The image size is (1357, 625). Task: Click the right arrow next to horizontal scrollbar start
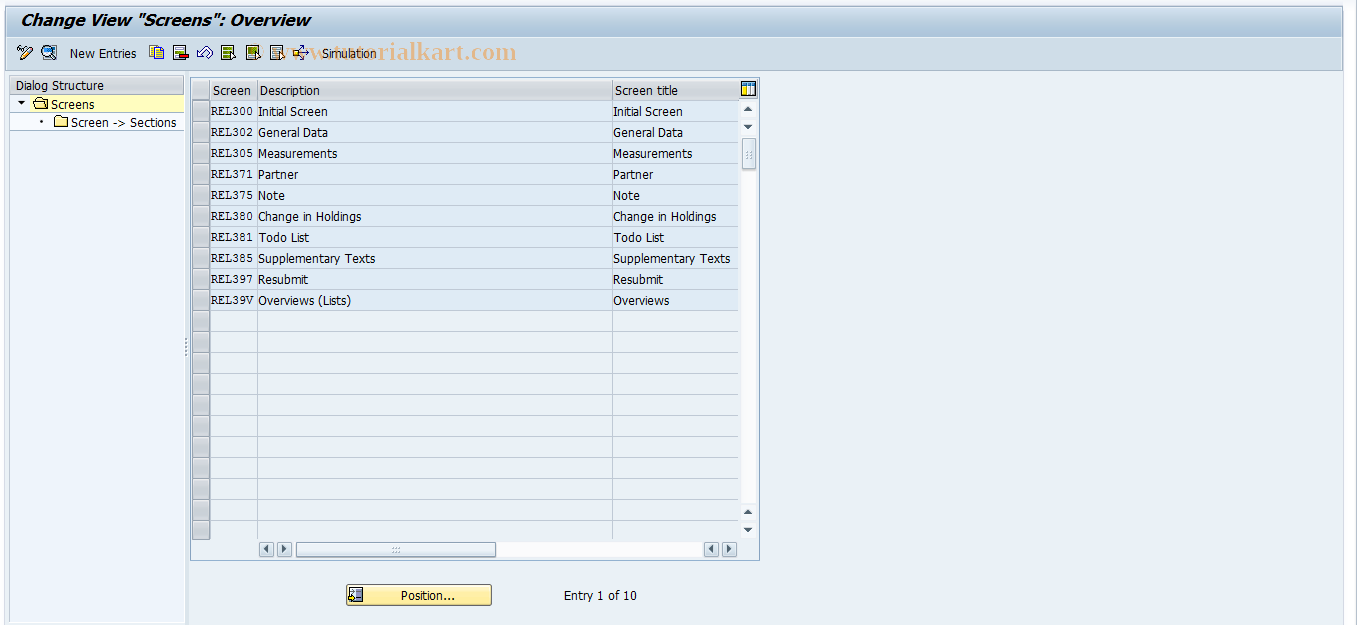(x=284, y=549)
